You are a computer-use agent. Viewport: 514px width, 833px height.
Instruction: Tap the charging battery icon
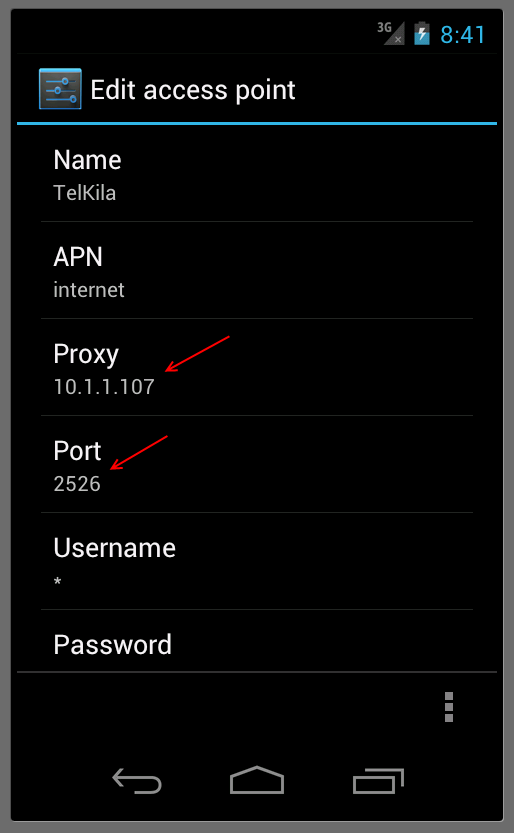pos(422,33)
